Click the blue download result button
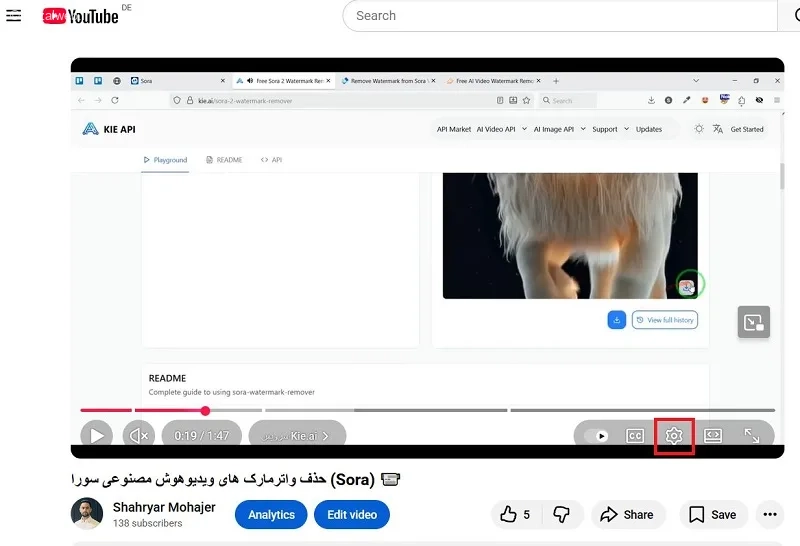The height and width of the screenshot is (546, 800). pyautogui.click(x=616, y=320)
